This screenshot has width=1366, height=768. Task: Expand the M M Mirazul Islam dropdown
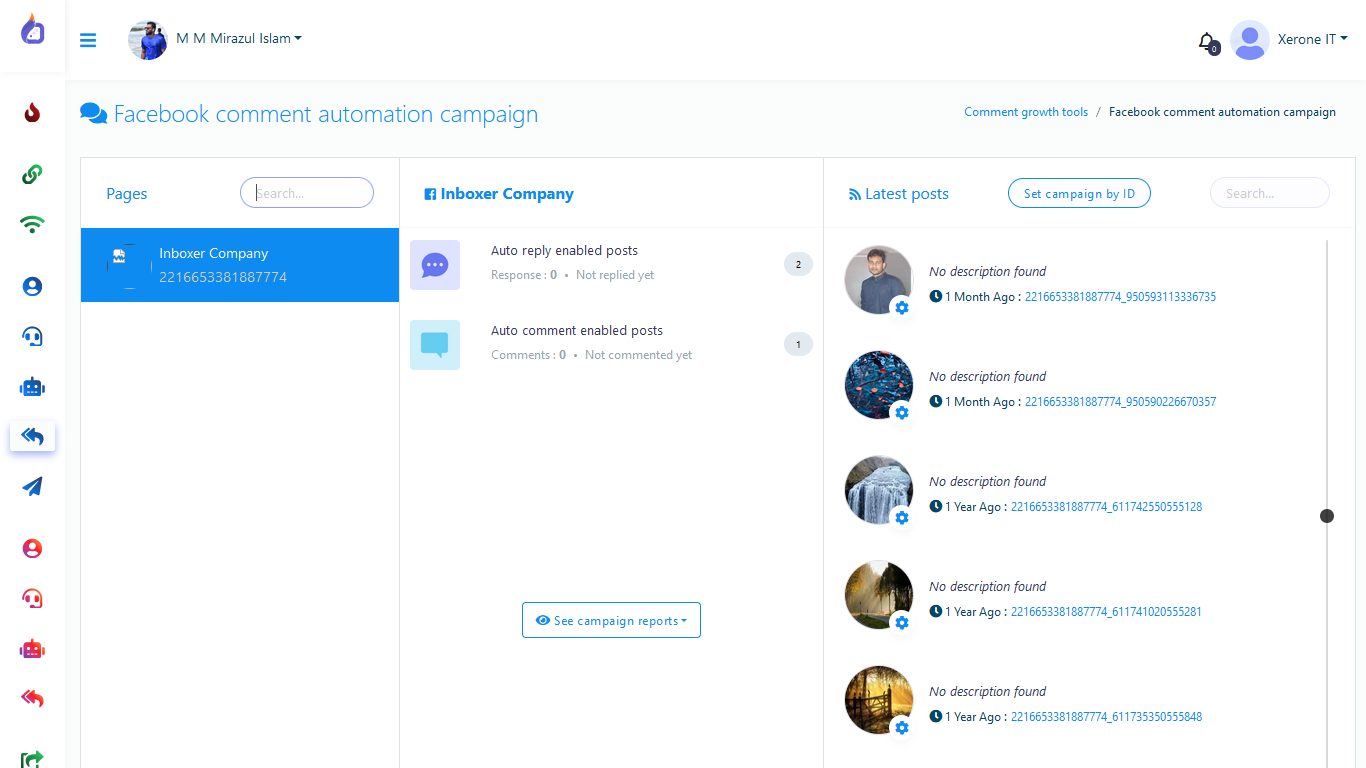(238, 39)
